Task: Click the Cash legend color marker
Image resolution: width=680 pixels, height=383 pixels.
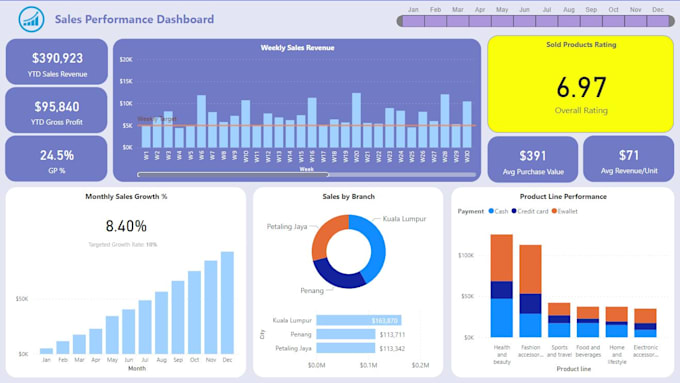Action: click(491, 211)
